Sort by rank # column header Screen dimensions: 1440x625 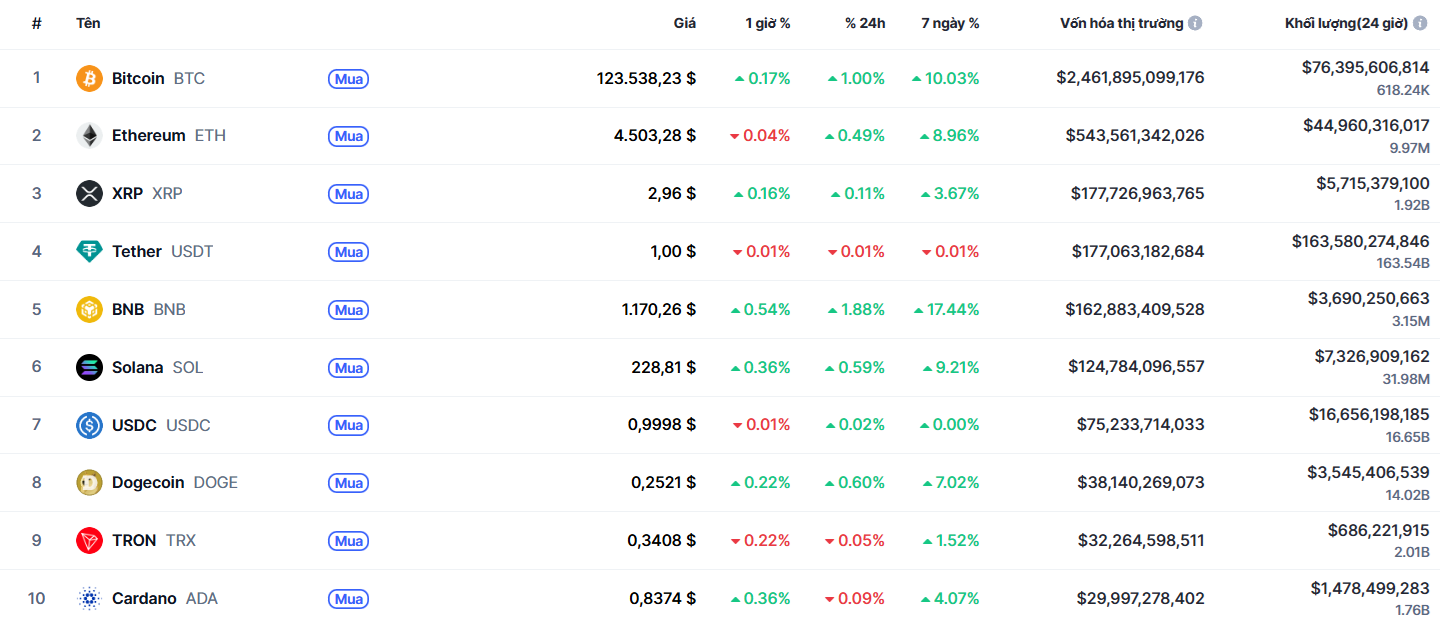37,23
